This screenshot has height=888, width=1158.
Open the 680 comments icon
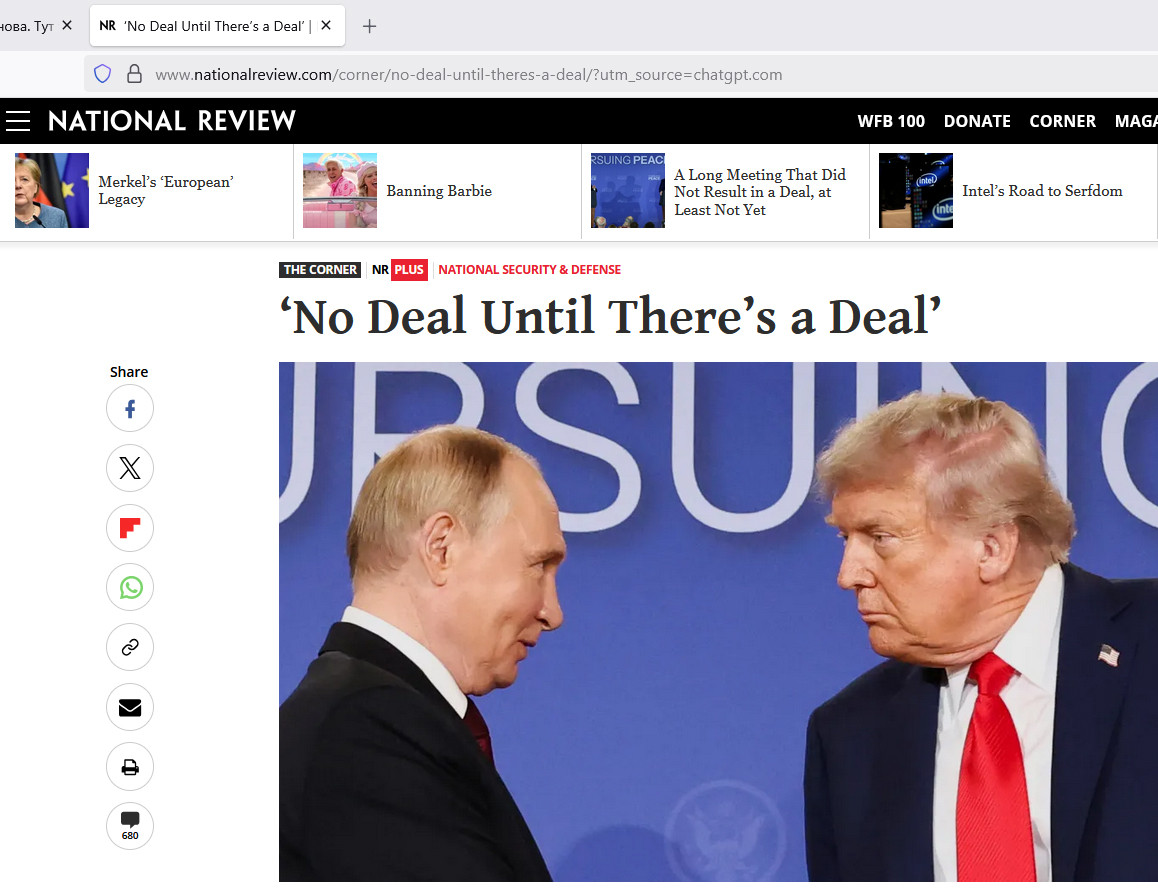[130, 826]
